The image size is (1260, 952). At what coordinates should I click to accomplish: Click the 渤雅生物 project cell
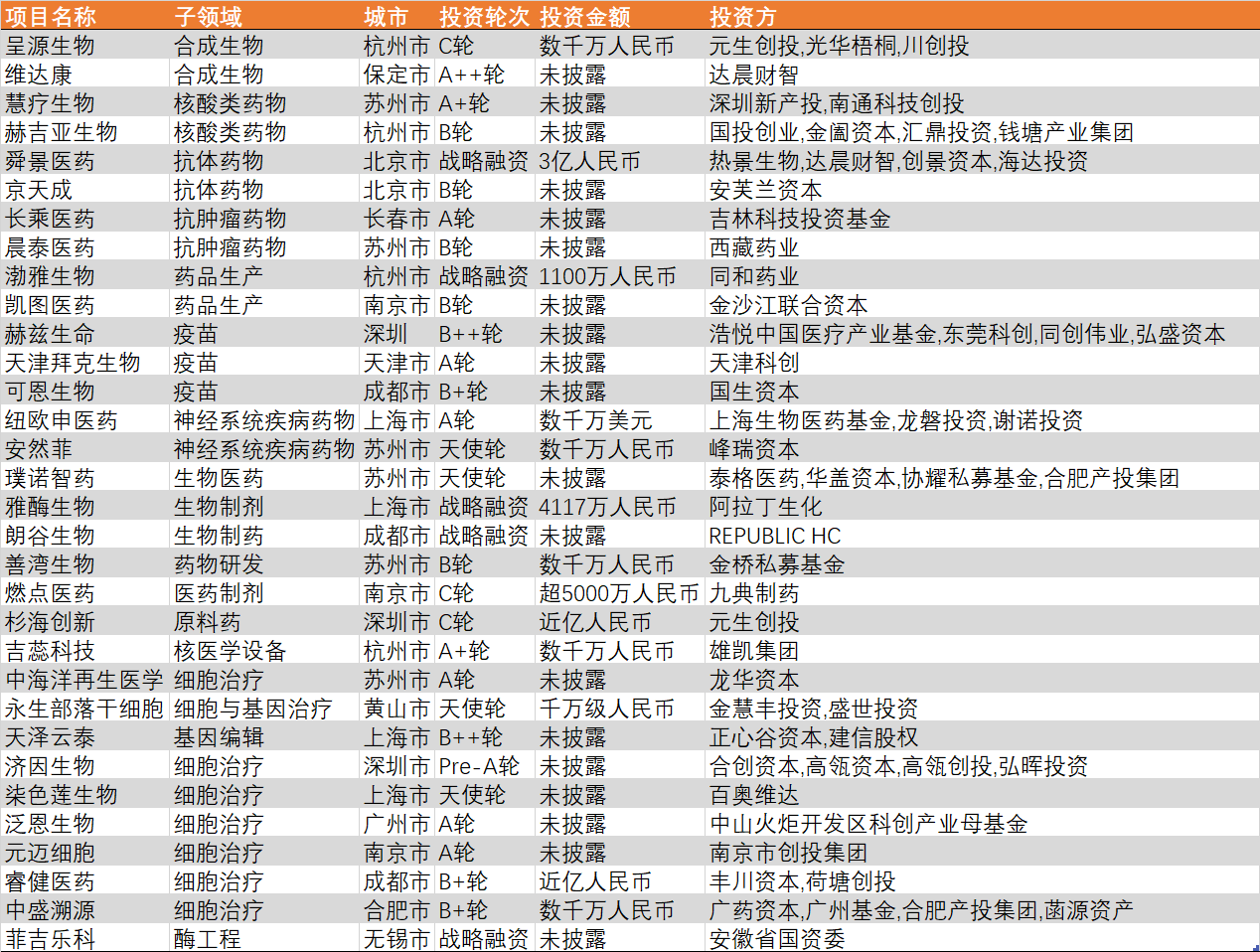click(x=50, y=276)
